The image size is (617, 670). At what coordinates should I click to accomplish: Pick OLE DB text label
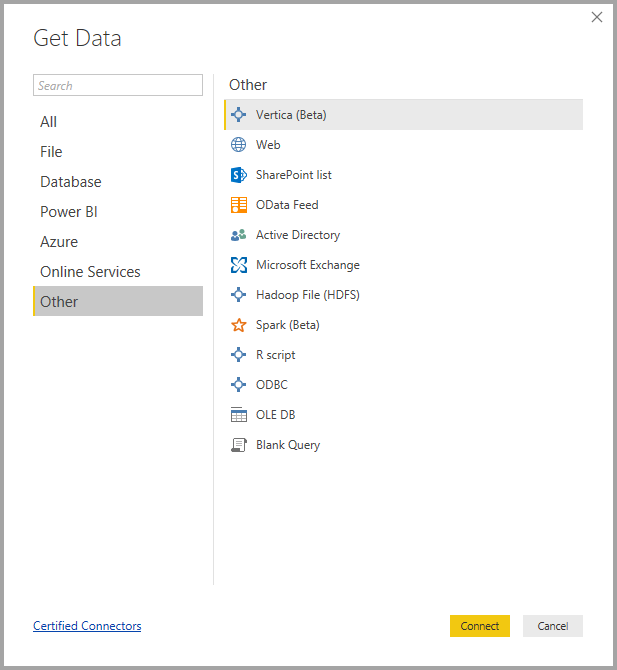pos(276,414)
